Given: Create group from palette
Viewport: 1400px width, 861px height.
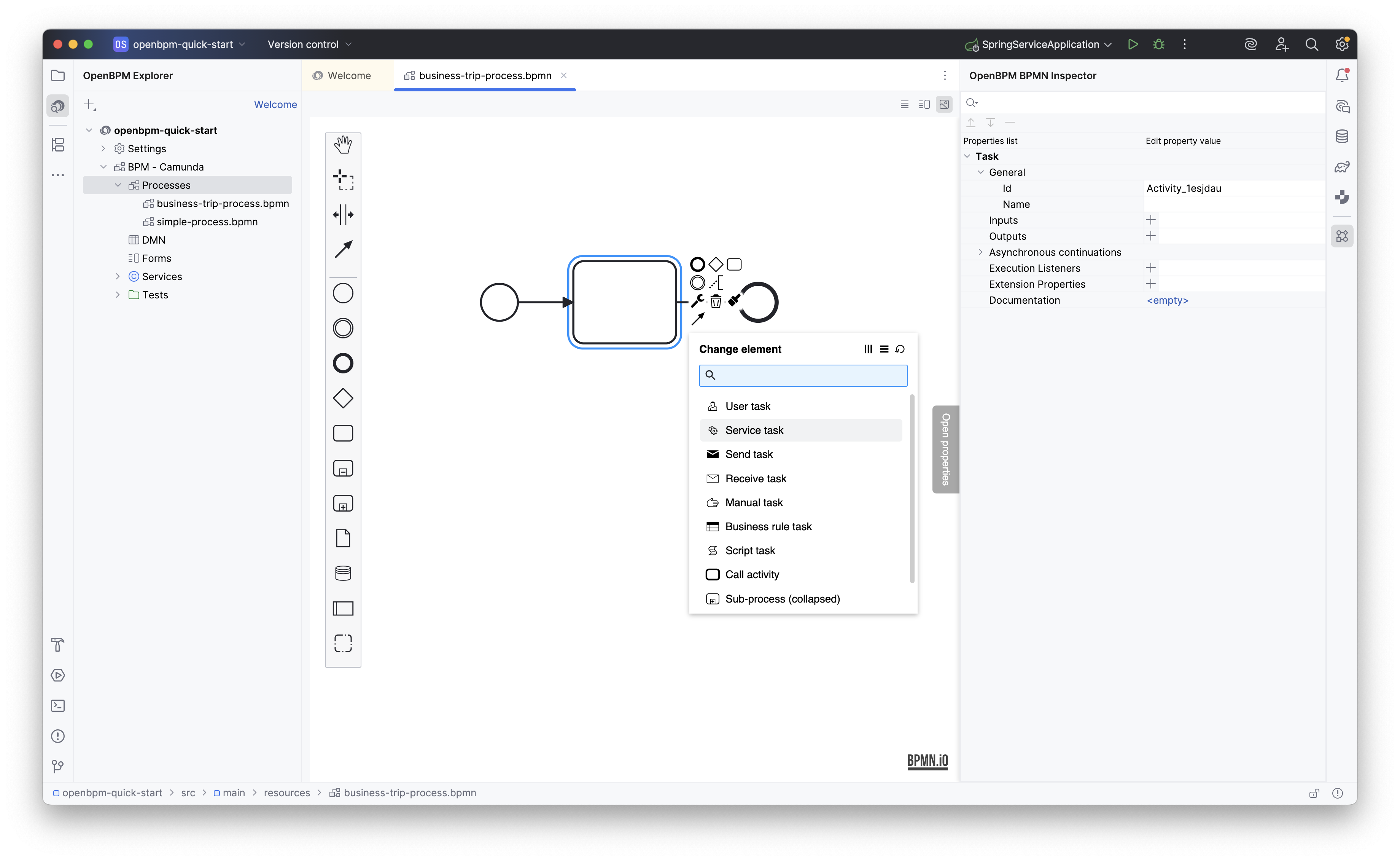Looking at the screenshot, I should tap(343, 643).
